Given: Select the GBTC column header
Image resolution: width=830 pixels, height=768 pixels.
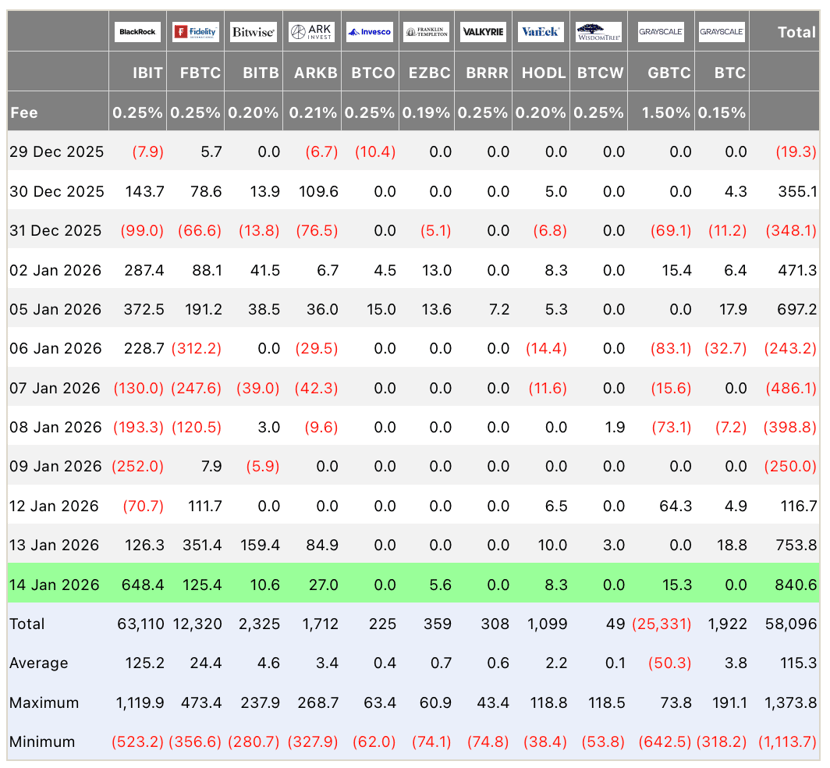Looking at the screenshot, I should coord(669,73).
